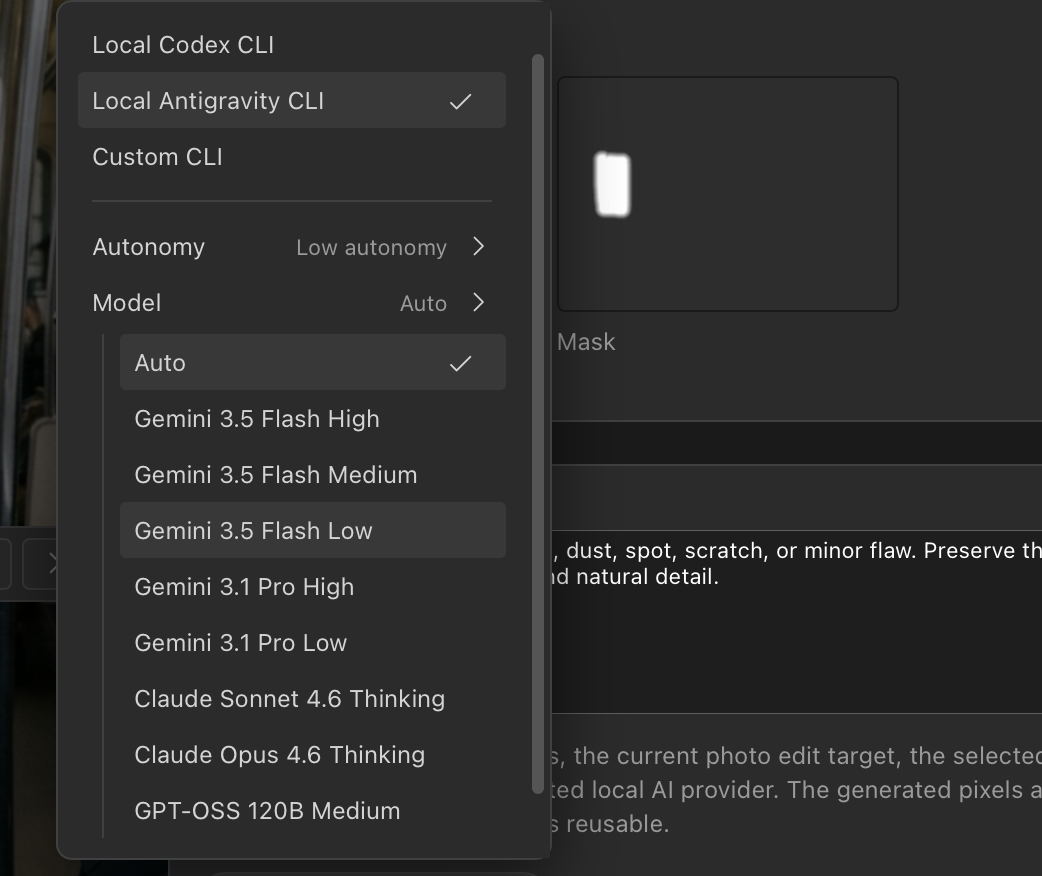The width and height of the screenshot is (1042, 876).
Task: Select Local Codex CLI provider
Action: [292, 45]
